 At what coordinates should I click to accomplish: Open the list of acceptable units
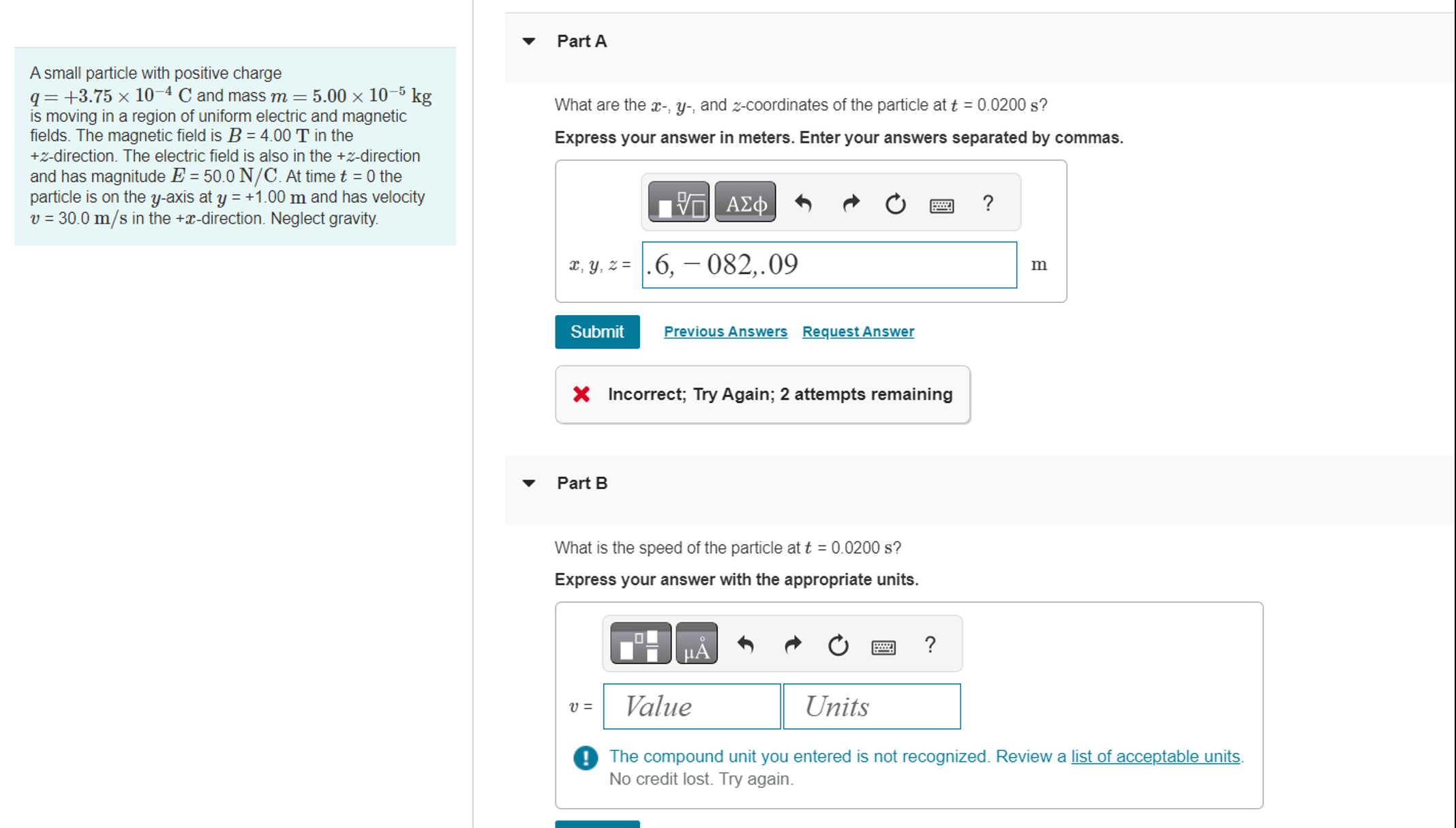click(1154, 756)
